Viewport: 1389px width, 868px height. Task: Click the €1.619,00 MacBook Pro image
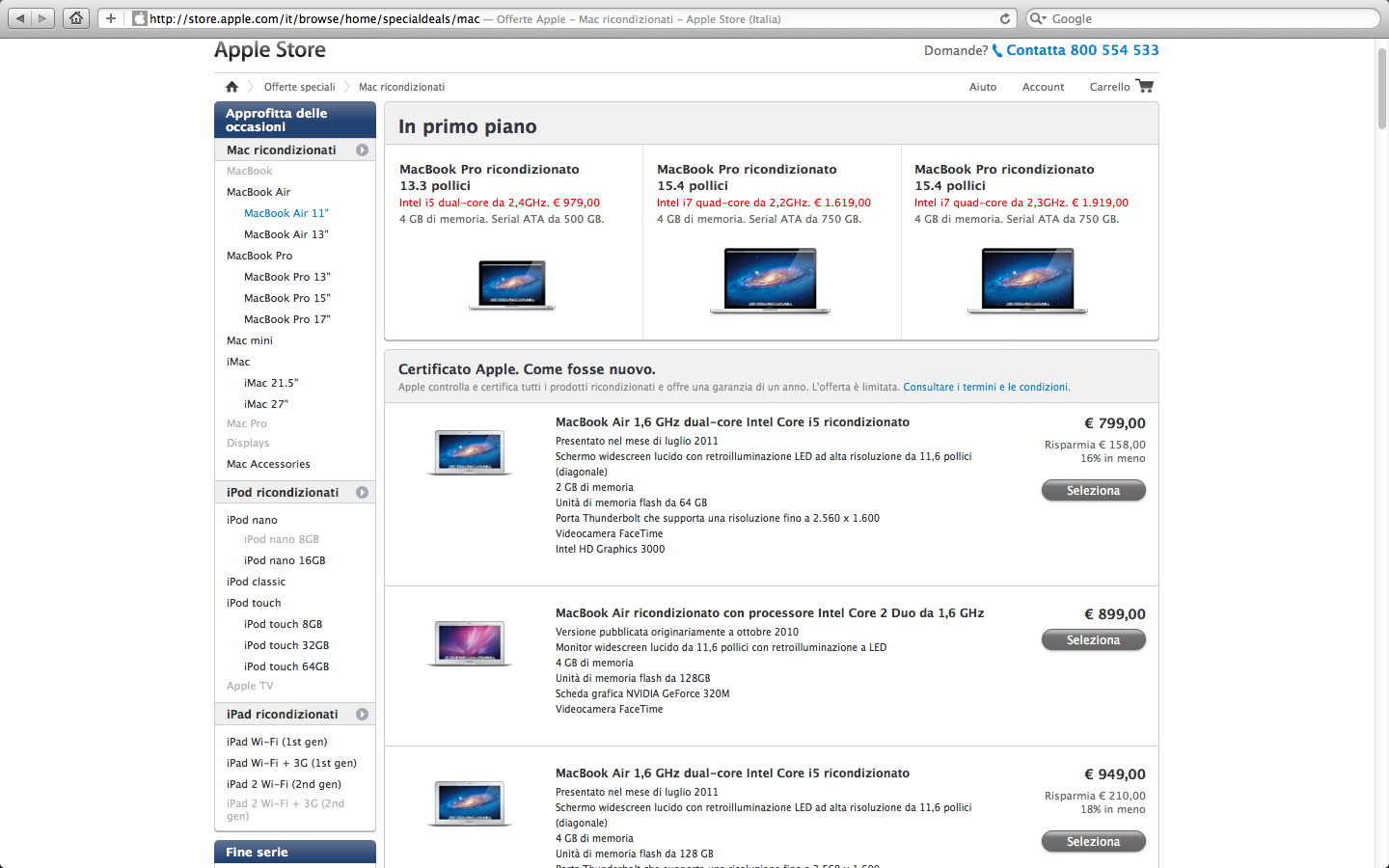pyautogui.click(x=770, y=281)
